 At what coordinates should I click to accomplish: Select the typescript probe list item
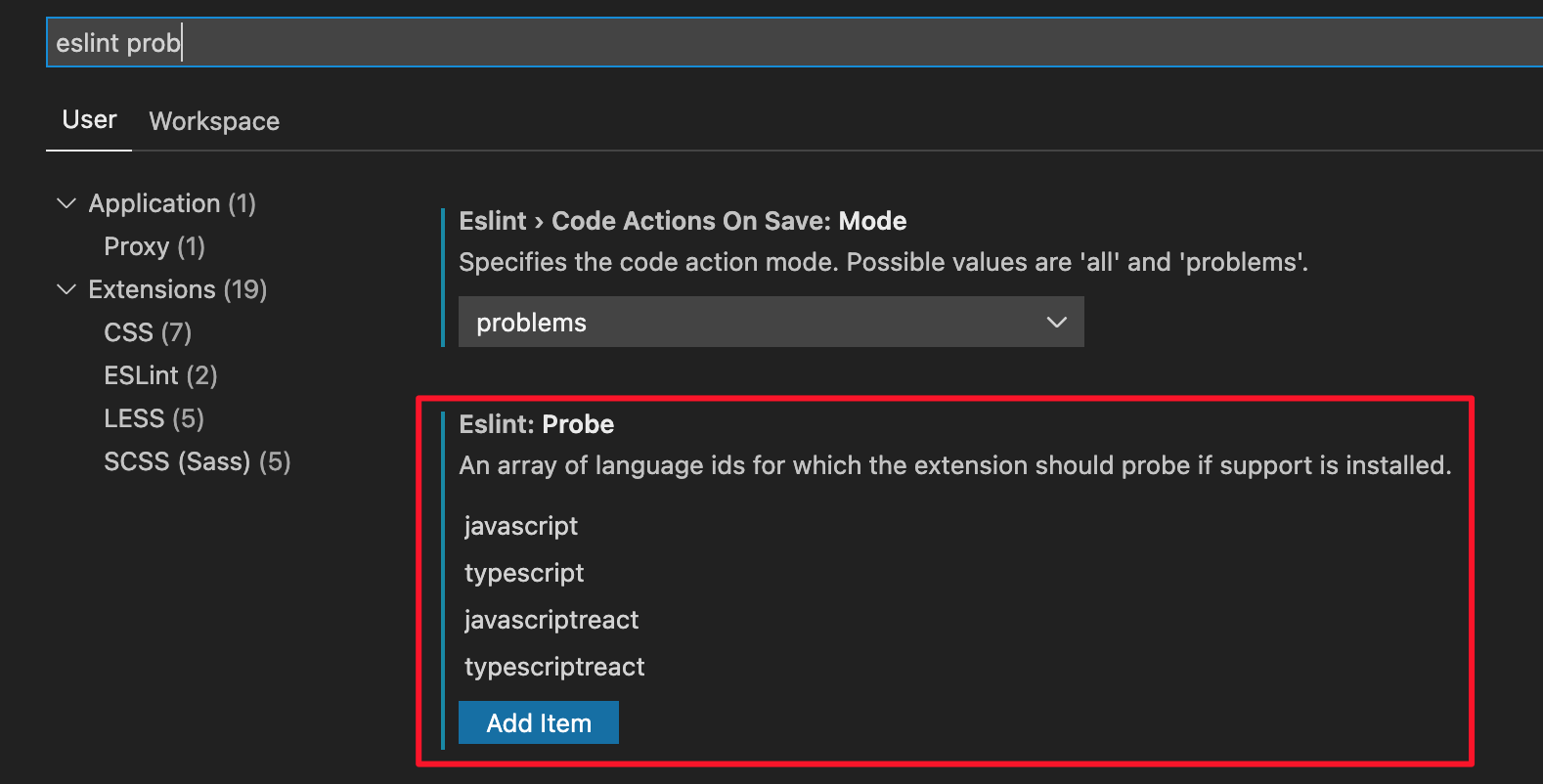[x=524, y=573]
